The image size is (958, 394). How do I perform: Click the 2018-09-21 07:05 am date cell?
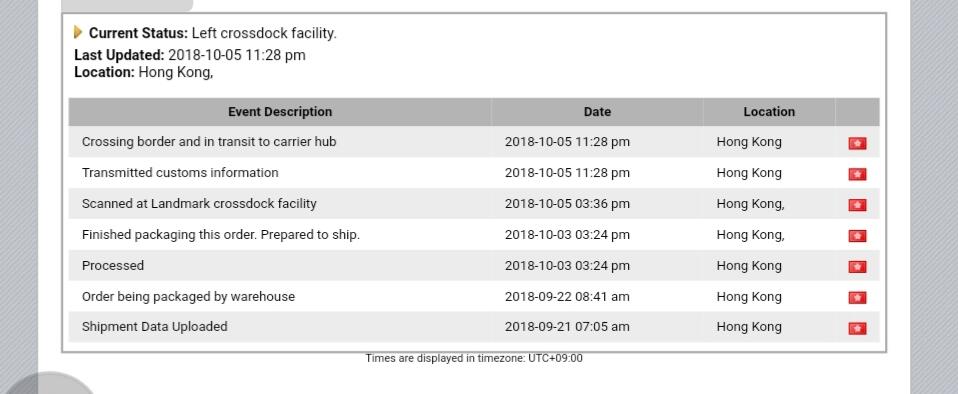point(567,327)
